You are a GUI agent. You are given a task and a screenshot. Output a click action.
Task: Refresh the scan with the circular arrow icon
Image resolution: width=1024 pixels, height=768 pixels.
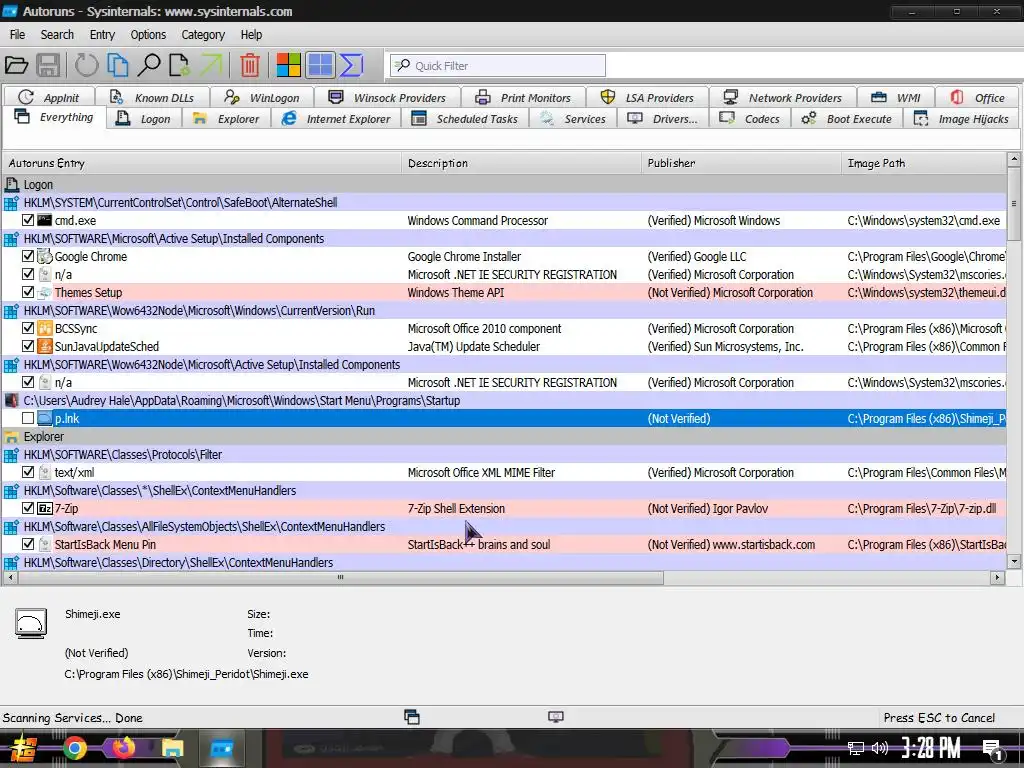pyautogui.click(x=86, y=65)
